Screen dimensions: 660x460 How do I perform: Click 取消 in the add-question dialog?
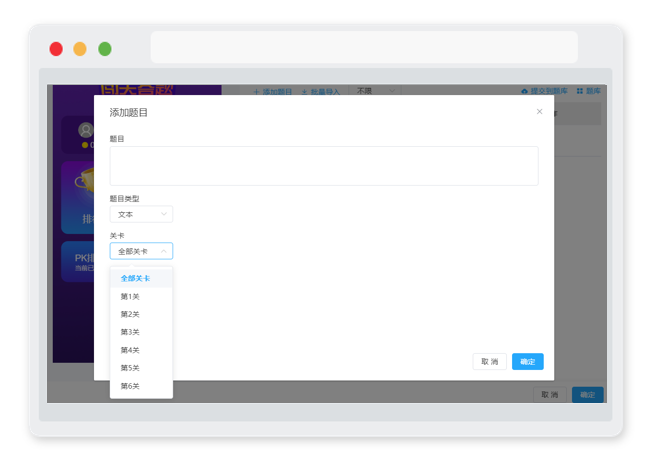click(490, 362)
